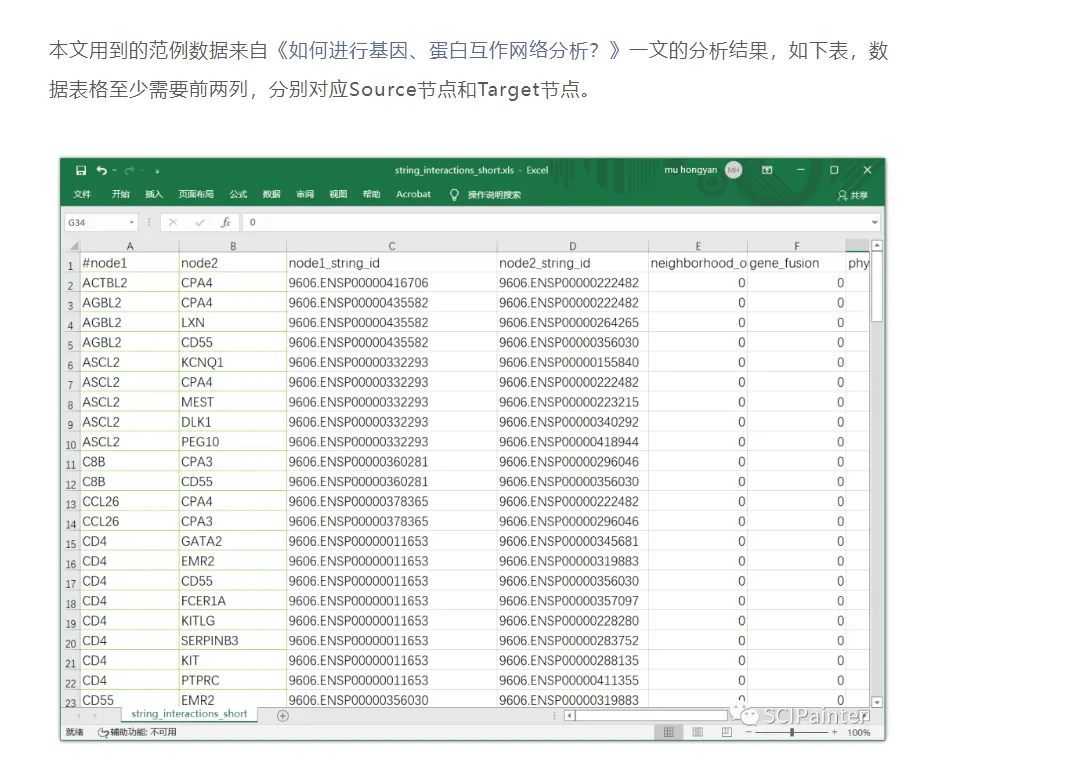Click the Select All corner triangle
Screen dimensions: 1065x771
pos(73,246)
